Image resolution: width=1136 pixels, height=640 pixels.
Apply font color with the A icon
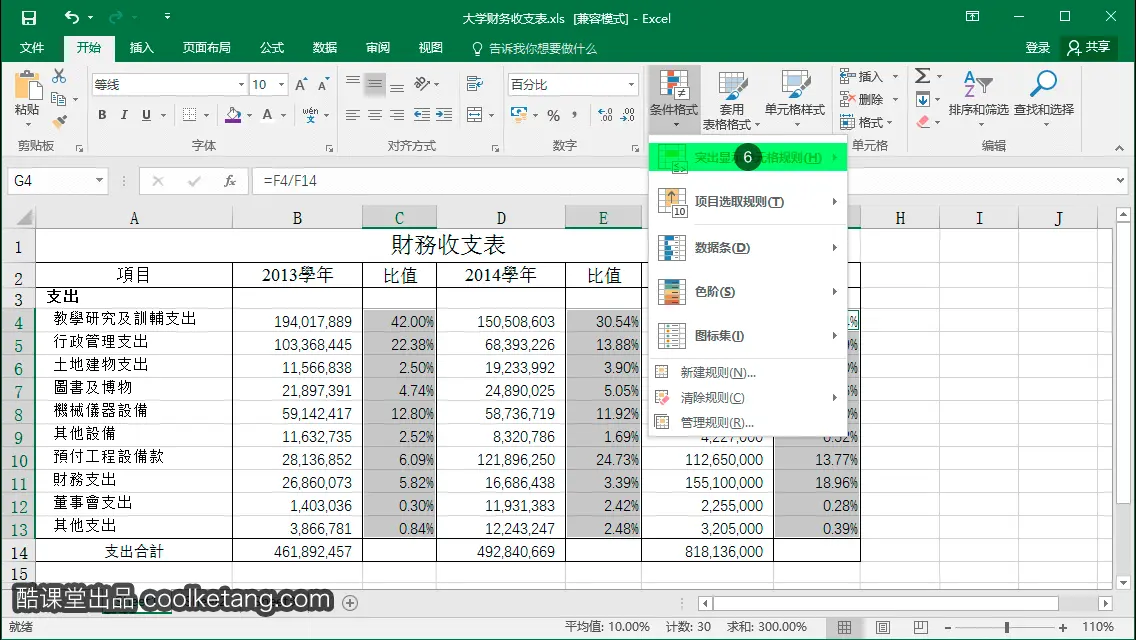267,115
